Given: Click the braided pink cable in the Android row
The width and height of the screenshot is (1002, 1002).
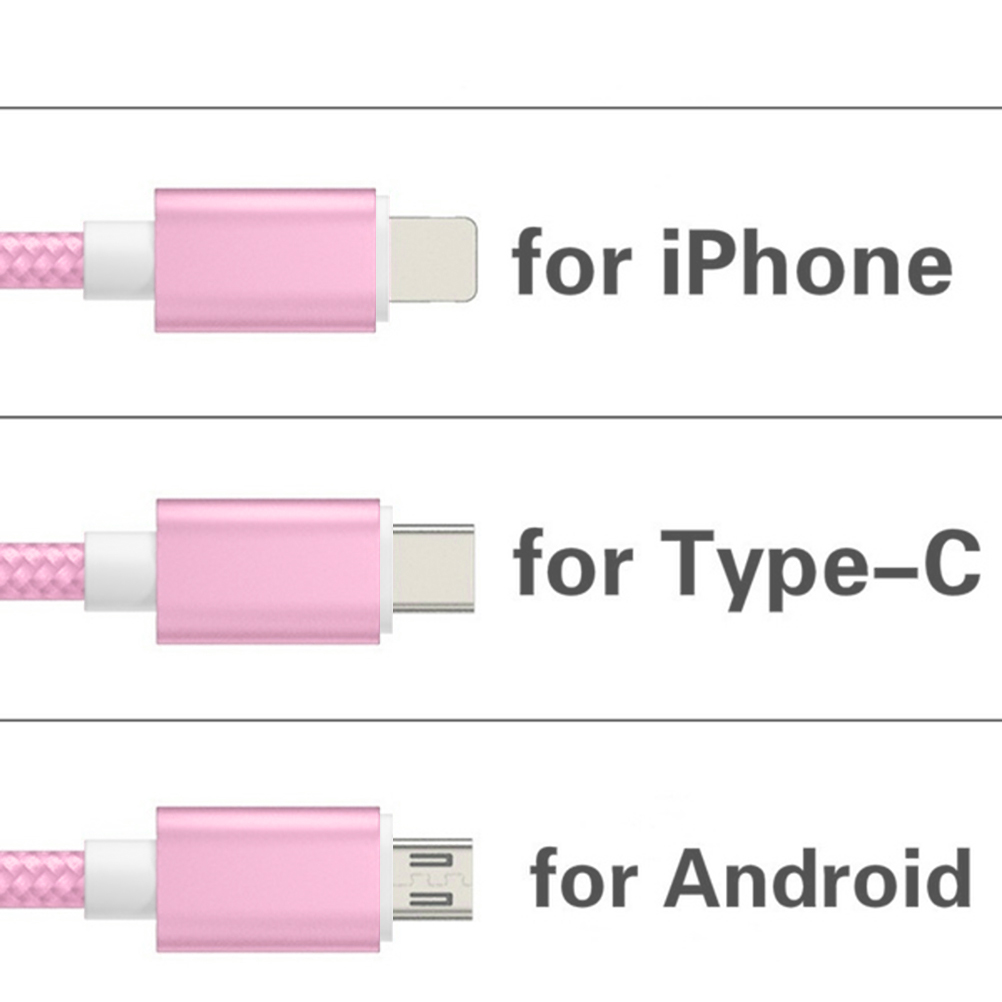Looking at the screenshot, I should 42,878.
